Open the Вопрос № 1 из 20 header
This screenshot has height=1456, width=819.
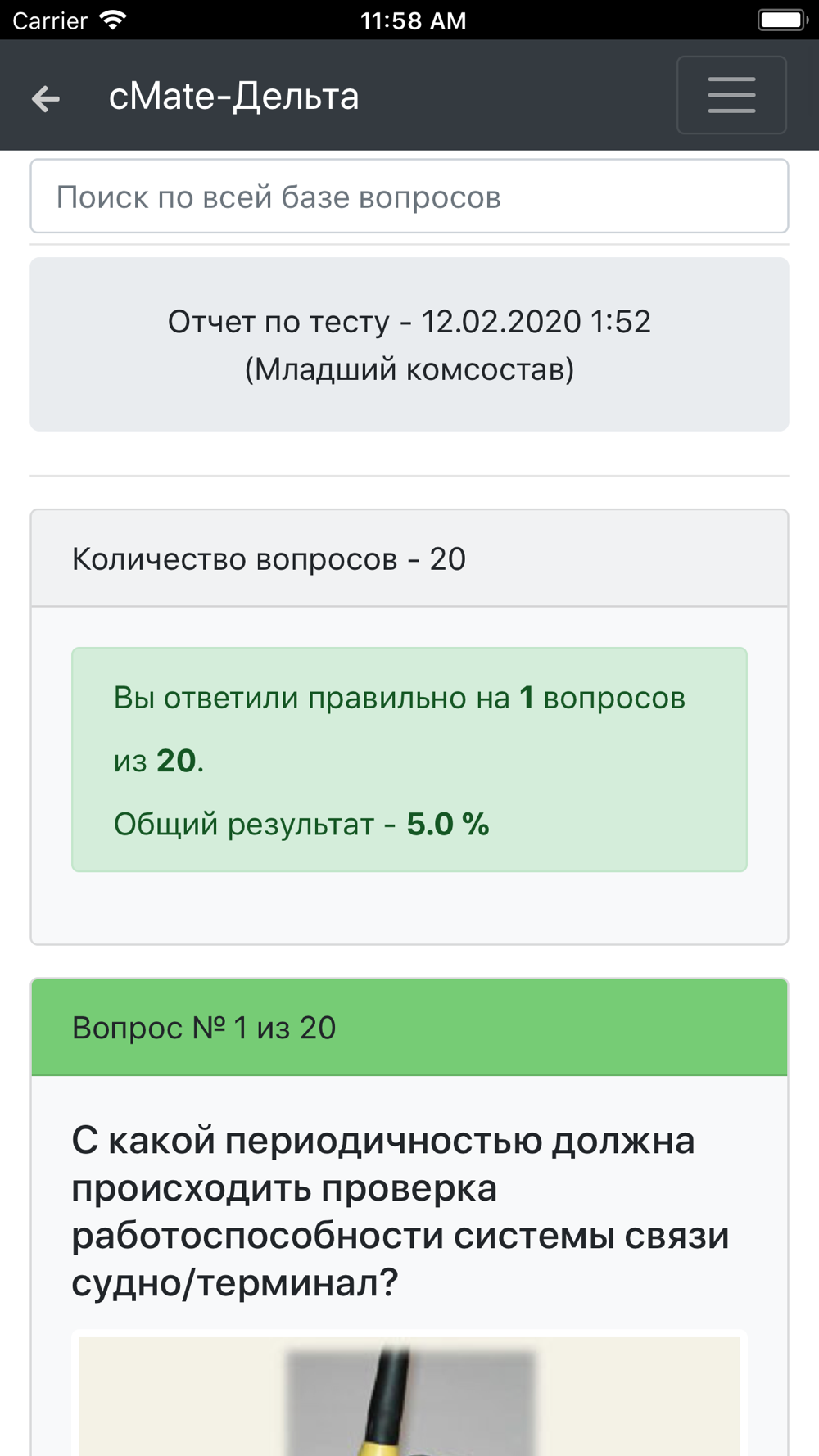409,1028
